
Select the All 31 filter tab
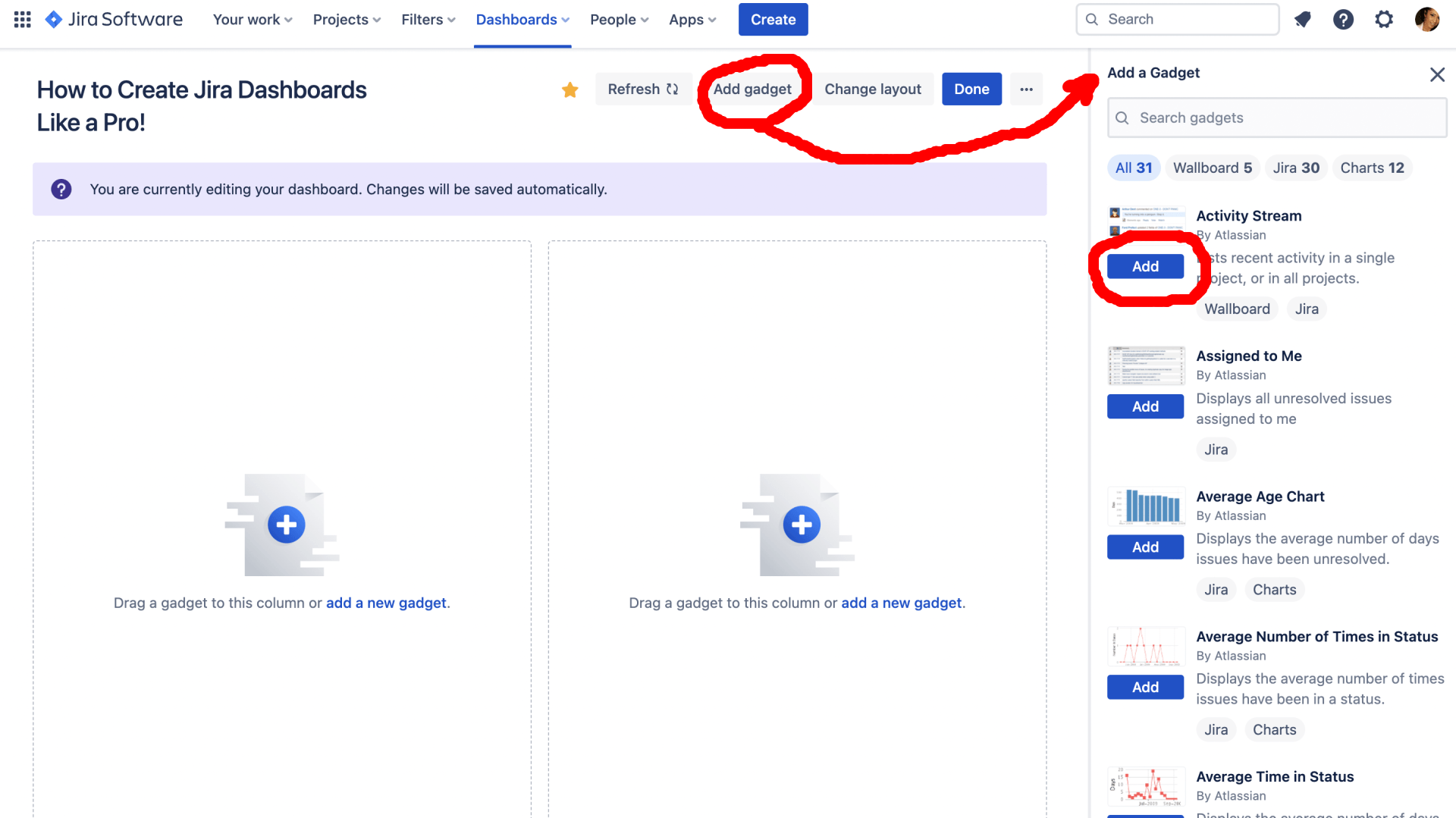(1134, 168)
